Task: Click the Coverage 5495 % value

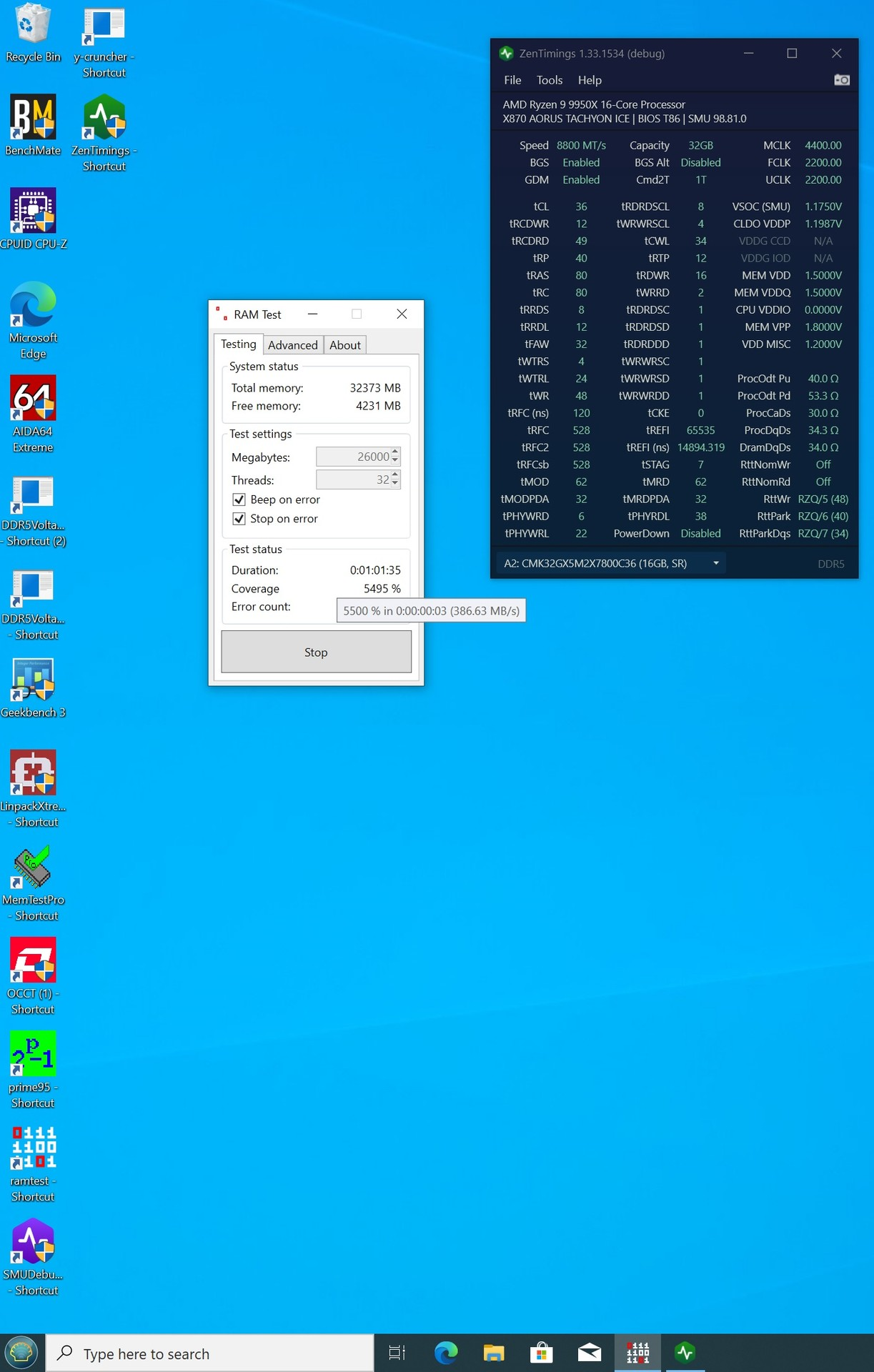Action: pyautogui.click(x=382, y=589)
